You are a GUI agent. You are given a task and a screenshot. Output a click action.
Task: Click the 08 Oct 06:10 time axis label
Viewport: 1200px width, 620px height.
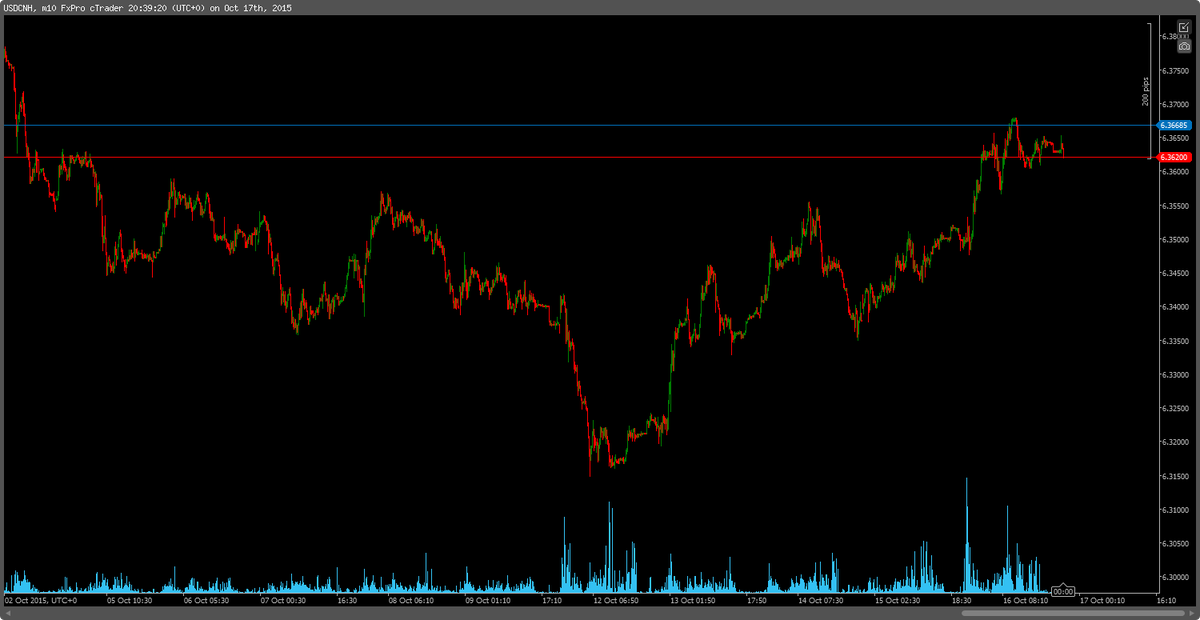411,601
